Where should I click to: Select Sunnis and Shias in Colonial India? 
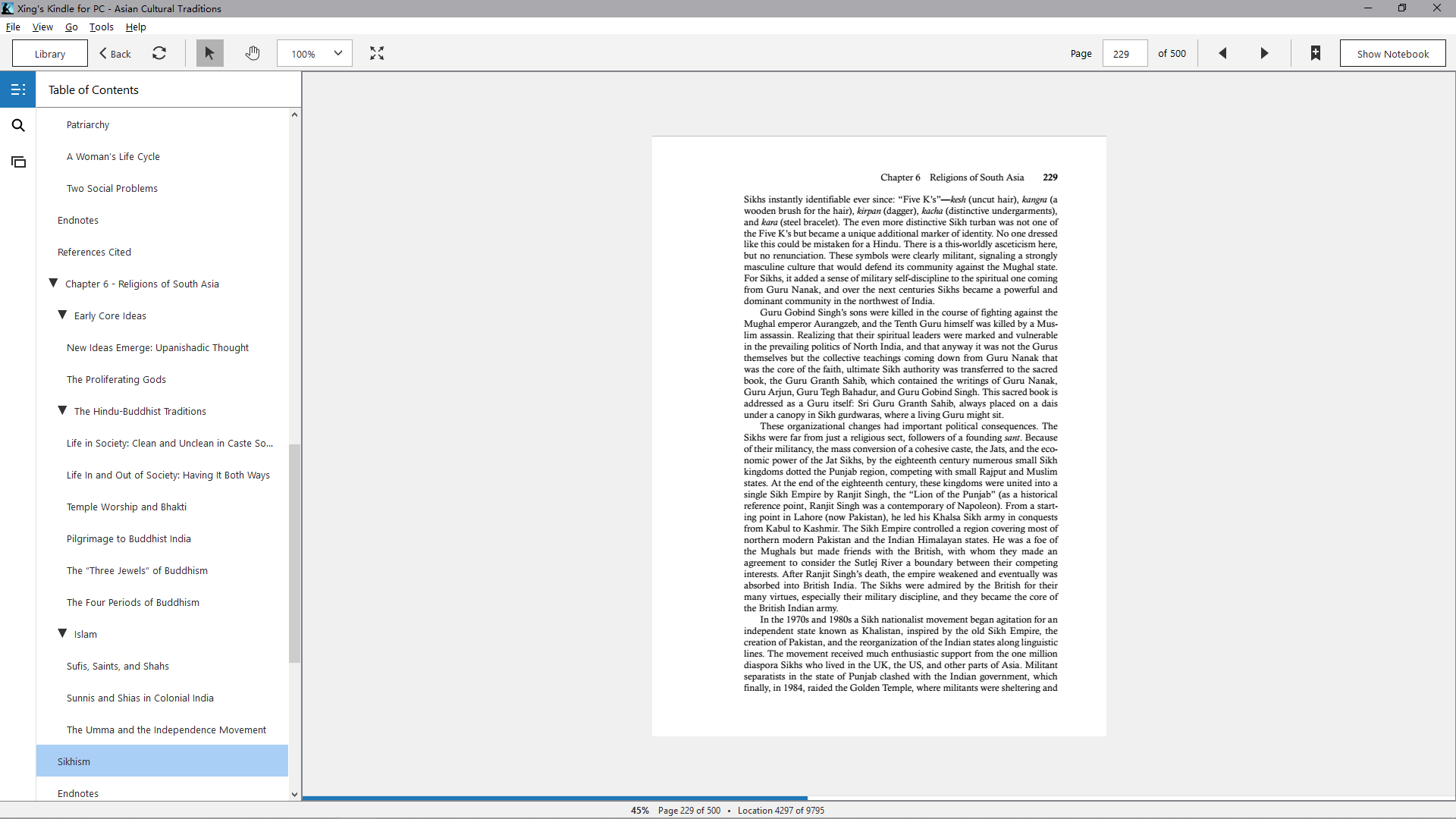click(140, 698)
